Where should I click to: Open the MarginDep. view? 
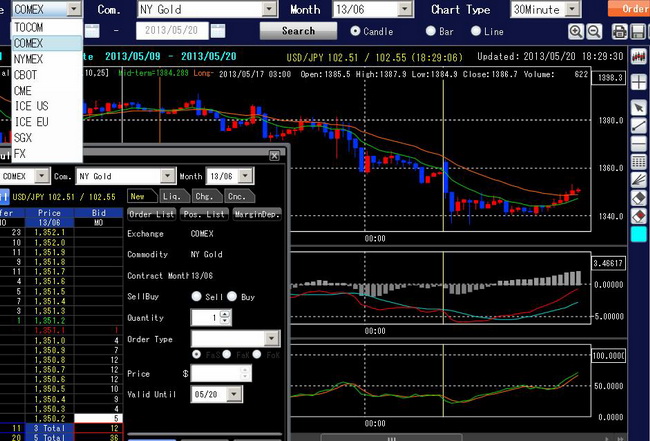point(257,214)
